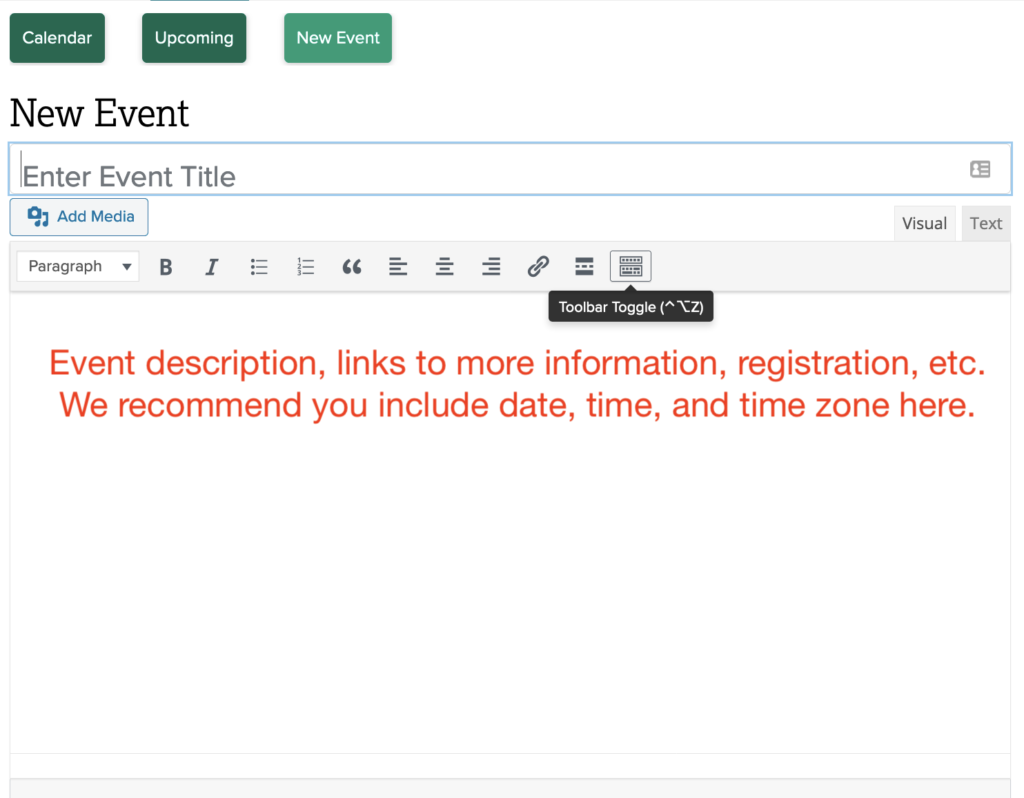Apply Italic formatting
Screen dimensions: 1024x798
(x=212, y=267)
